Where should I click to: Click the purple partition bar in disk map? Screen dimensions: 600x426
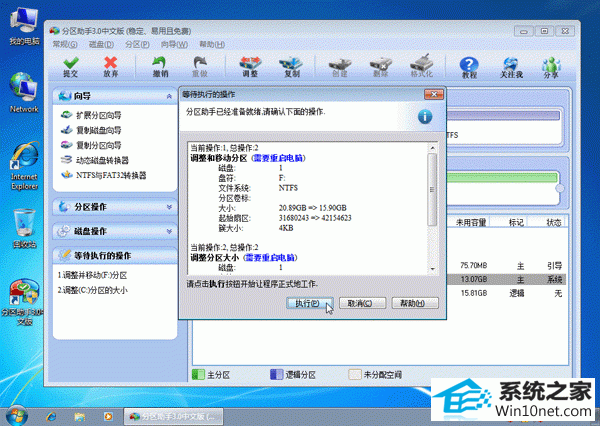pos(503,116)
